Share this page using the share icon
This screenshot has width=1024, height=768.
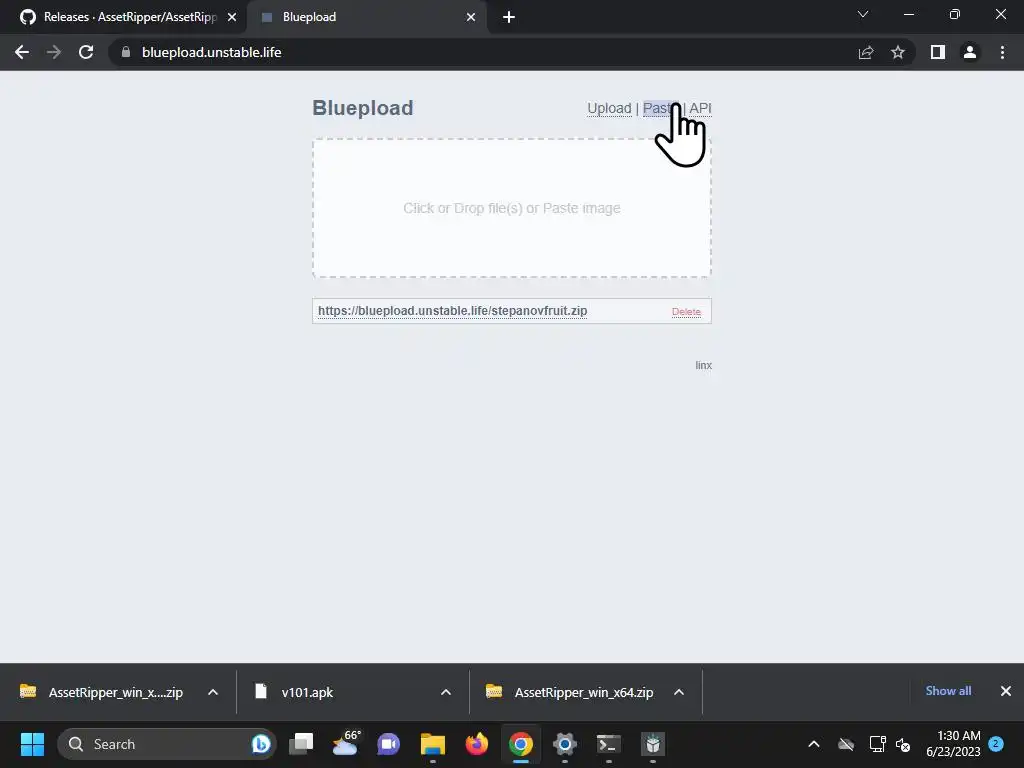pyautogui.click(x=866, y=52)
